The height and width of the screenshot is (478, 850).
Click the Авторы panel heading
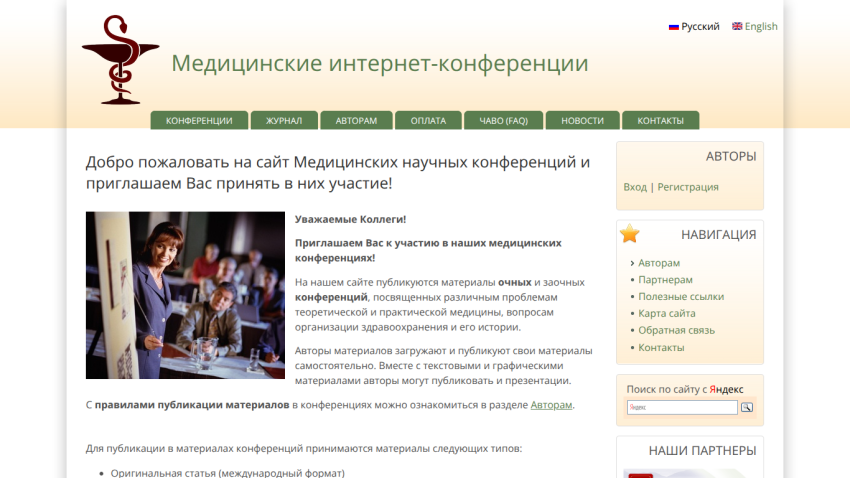point(731,157)
